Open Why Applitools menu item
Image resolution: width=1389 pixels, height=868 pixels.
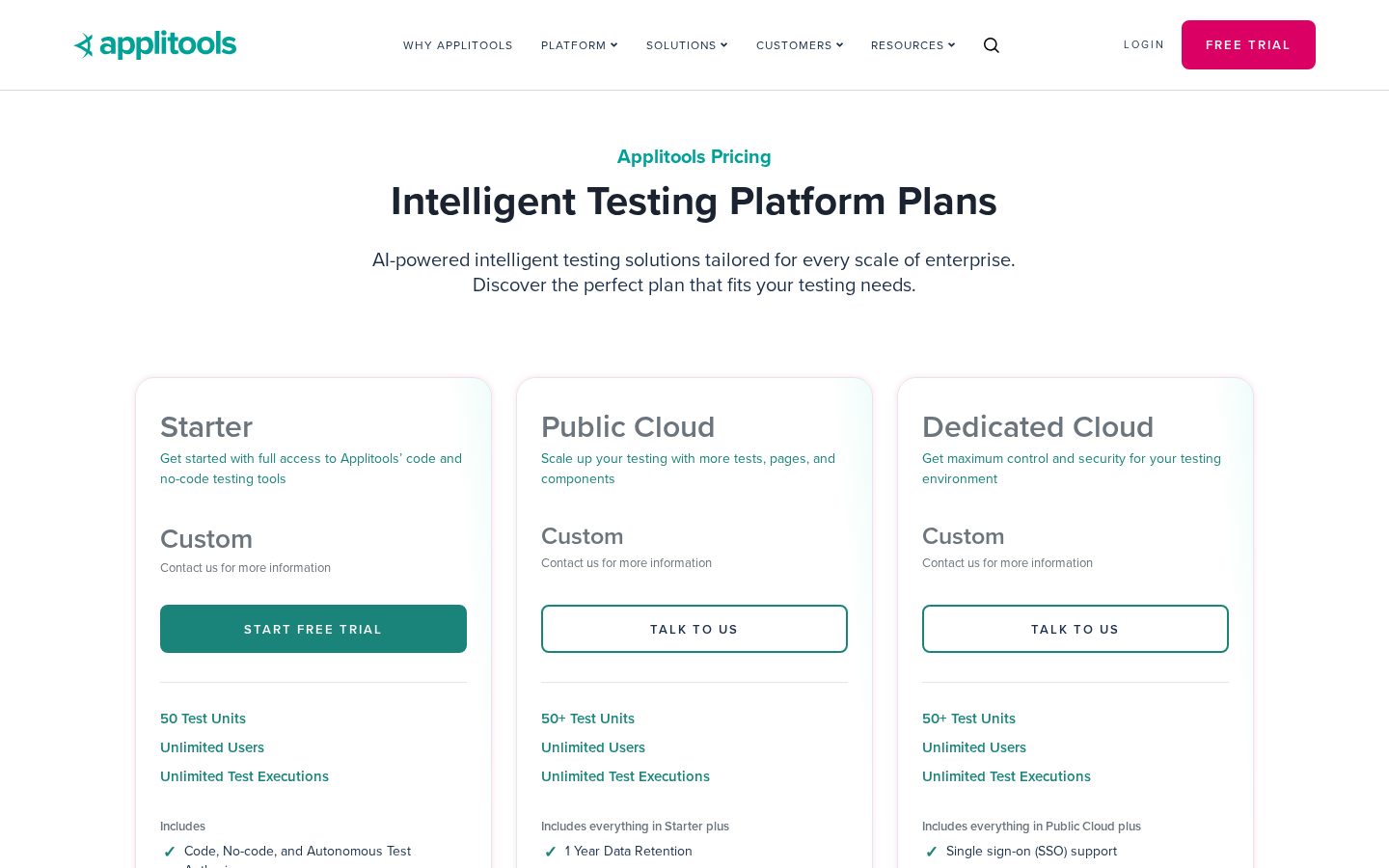click(458, 45)
